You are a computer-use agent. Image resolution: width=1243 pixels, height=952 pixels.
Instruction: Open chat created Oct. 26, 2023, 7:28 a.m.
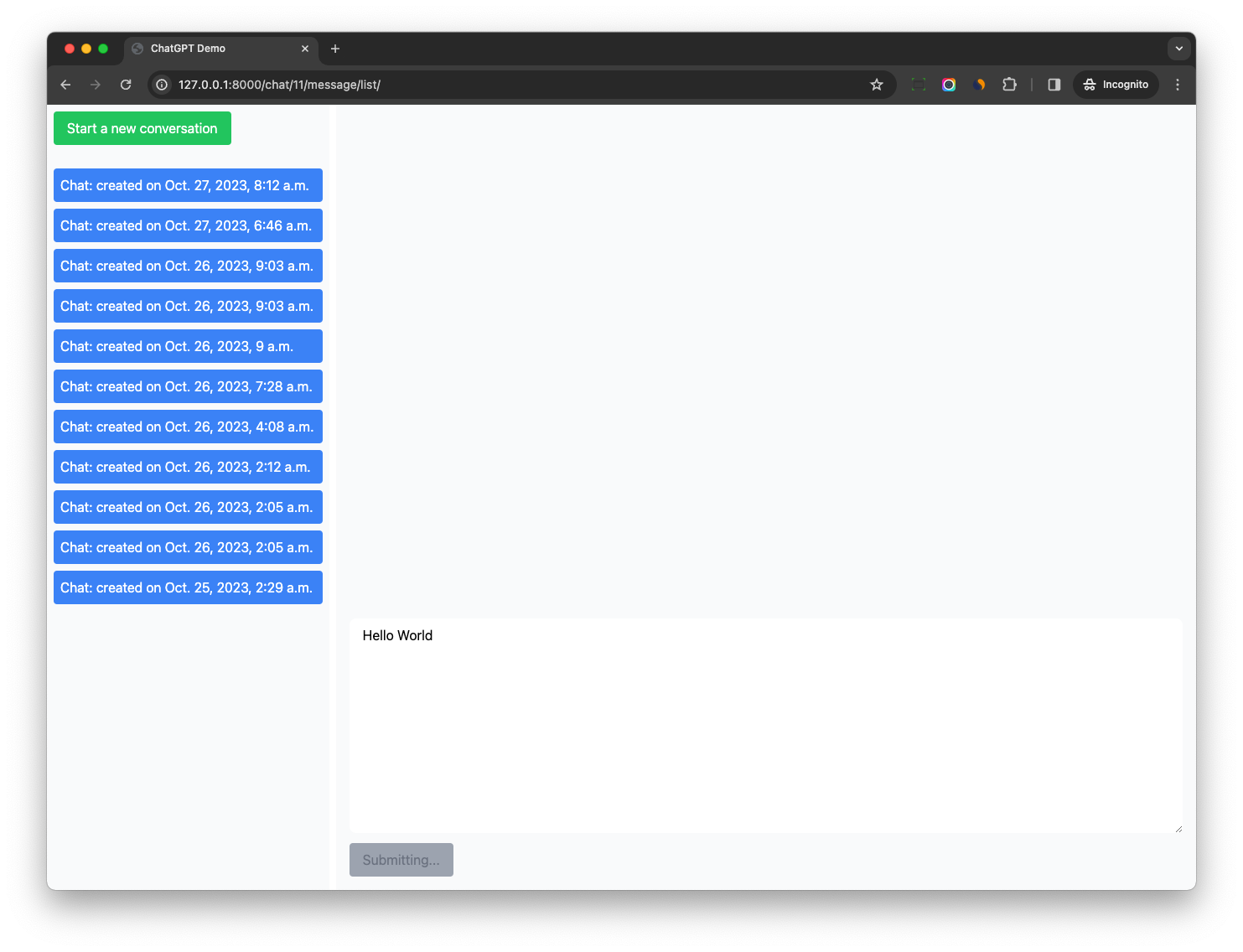point(188,386)
